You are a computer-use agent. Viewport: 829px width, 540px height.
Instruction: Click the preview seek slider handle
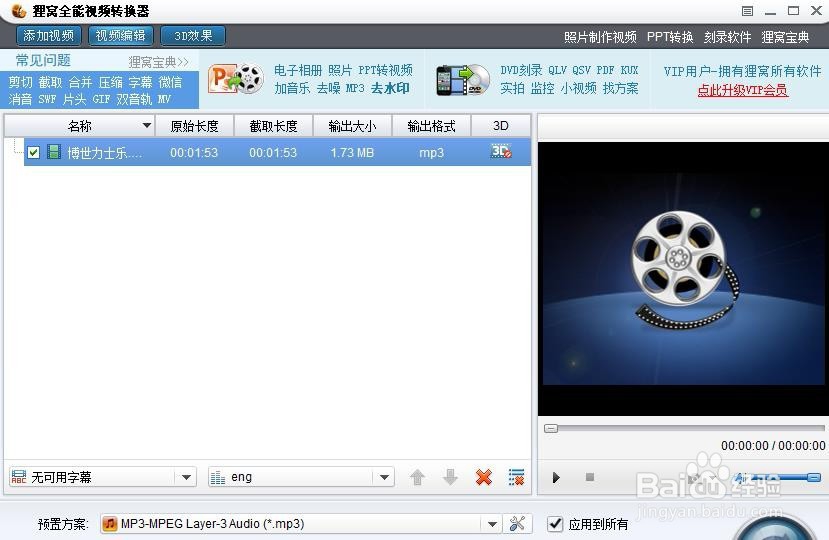click(551, 428)
